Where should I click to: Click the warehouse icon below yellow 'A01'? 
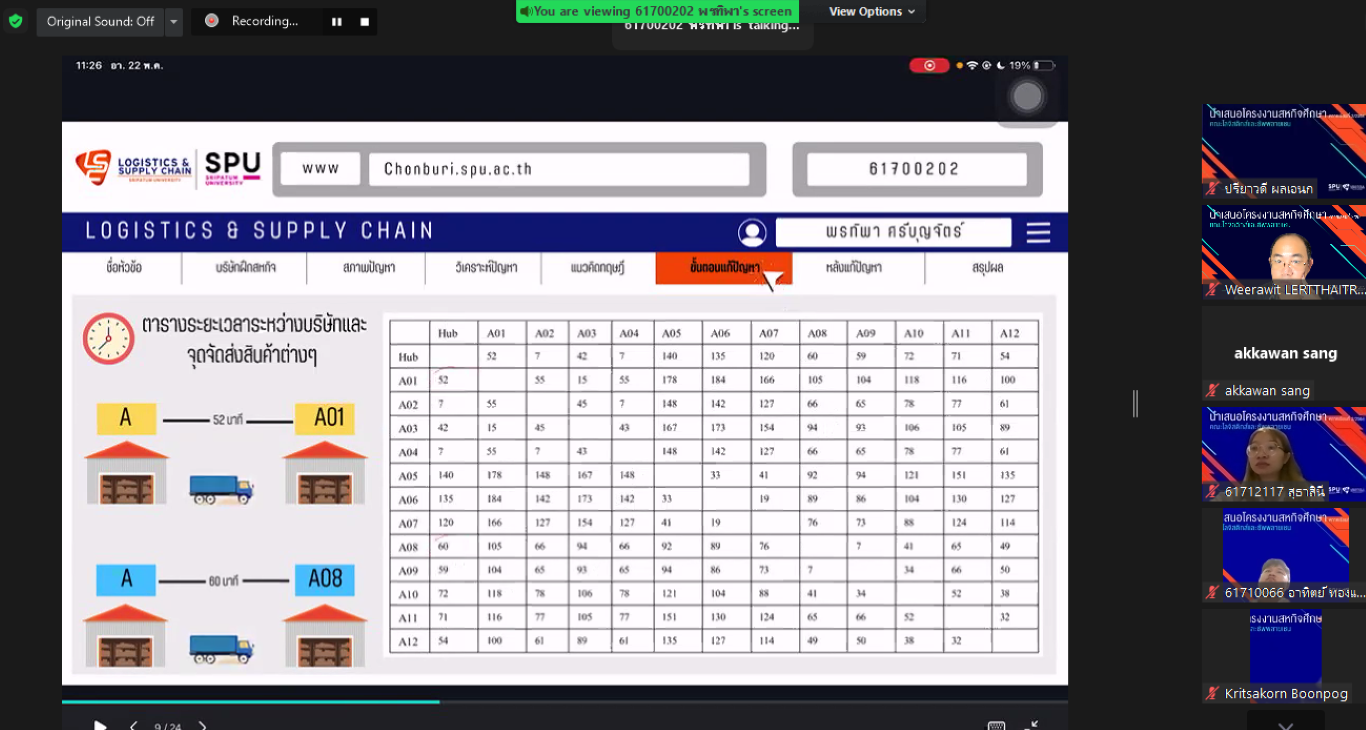326,473
